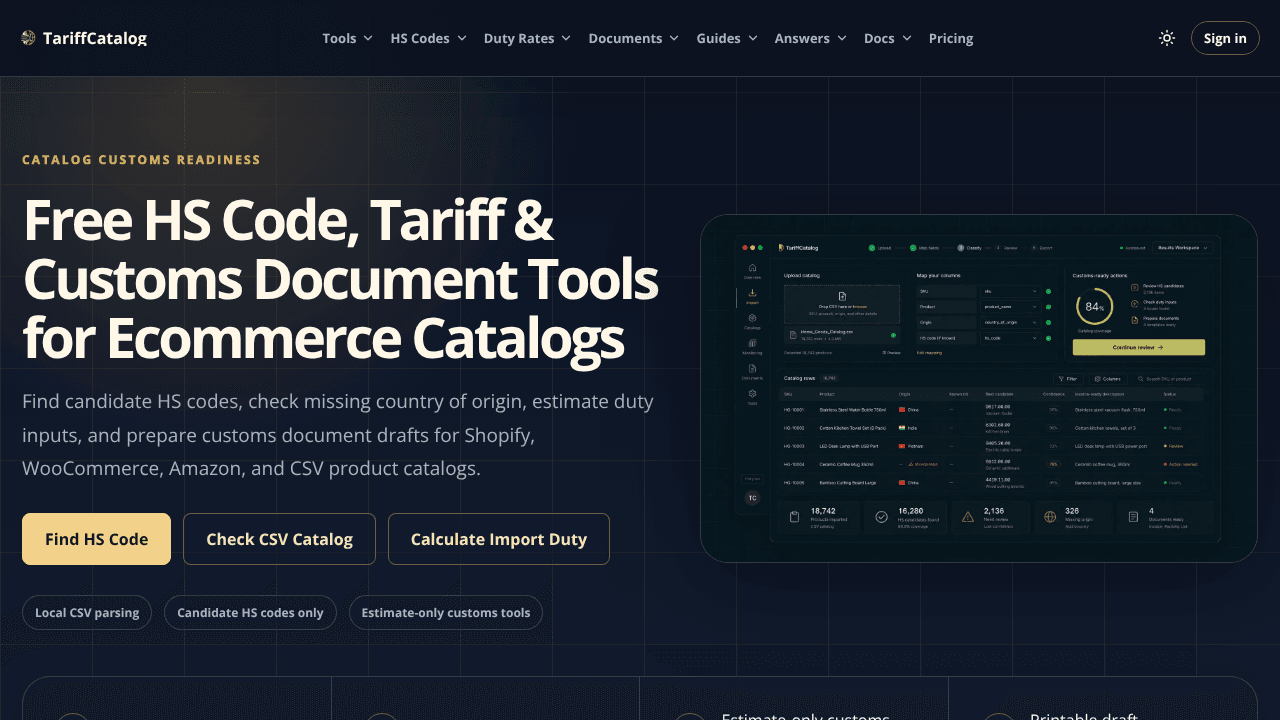
Task: Click the Find HS Code button
Action: click(x=96, y=539)
